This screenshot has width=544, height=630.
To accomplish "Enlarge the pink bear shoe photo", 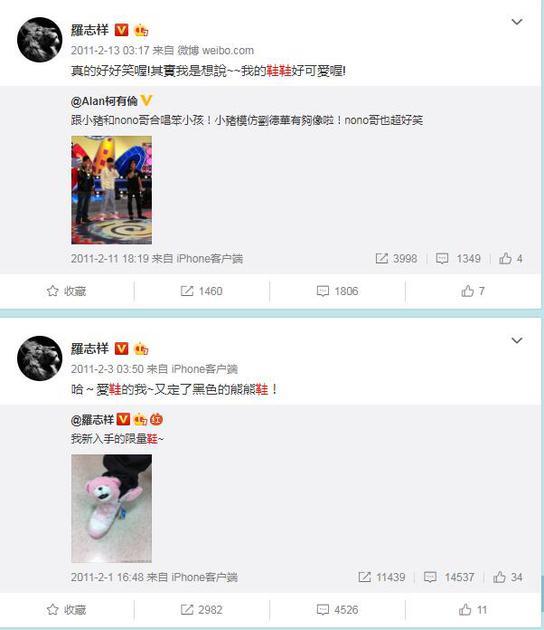I will pyautogui.click(x=112, y=508).
